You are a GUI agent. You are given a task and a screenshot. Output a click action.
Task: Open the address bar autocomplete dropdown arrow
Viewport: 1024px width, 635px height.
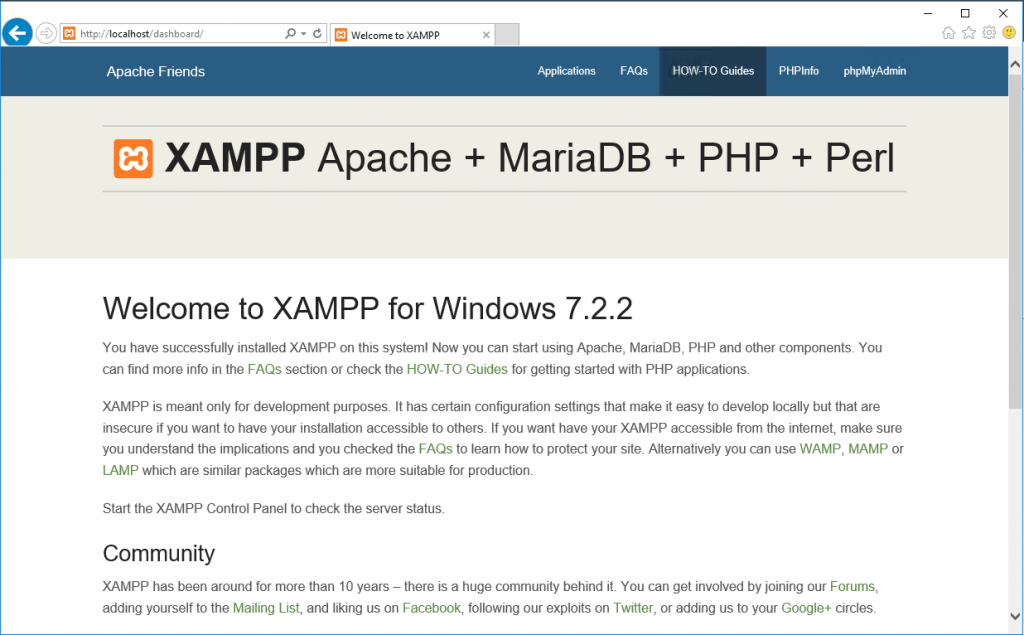click(304, 34)
